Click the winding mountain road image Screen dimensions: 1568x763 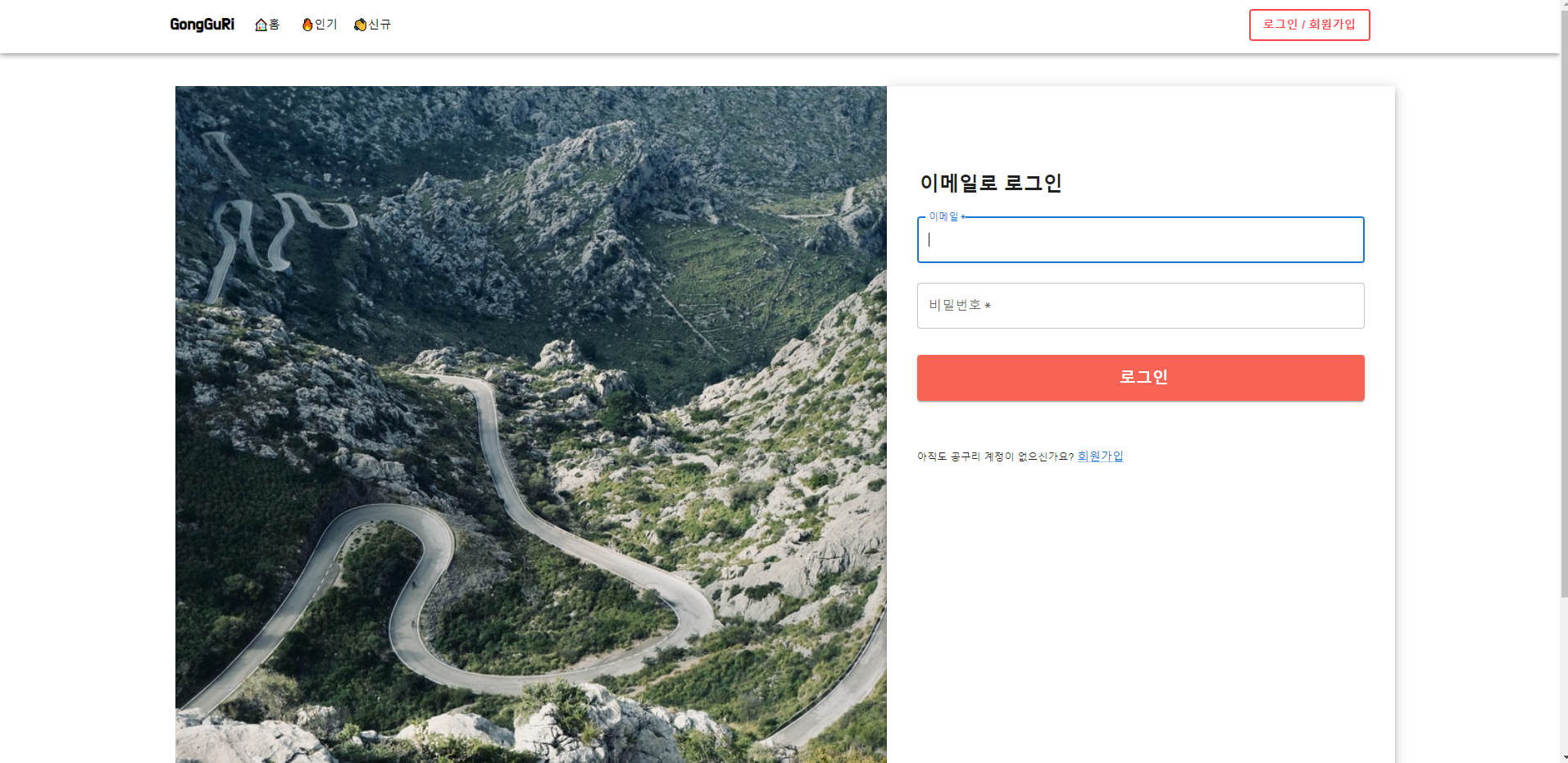click(x=531, y=425)
